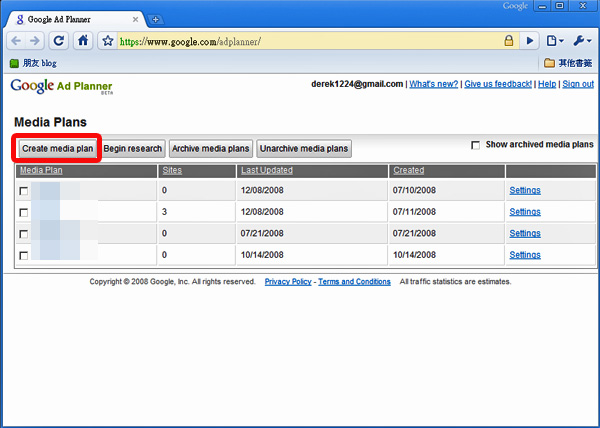Image resolution: width=600 pixels, height=428 pixels.
Task: Reload the page with the refresh icon
Action: pyautogui.click(x=59, y=41)
